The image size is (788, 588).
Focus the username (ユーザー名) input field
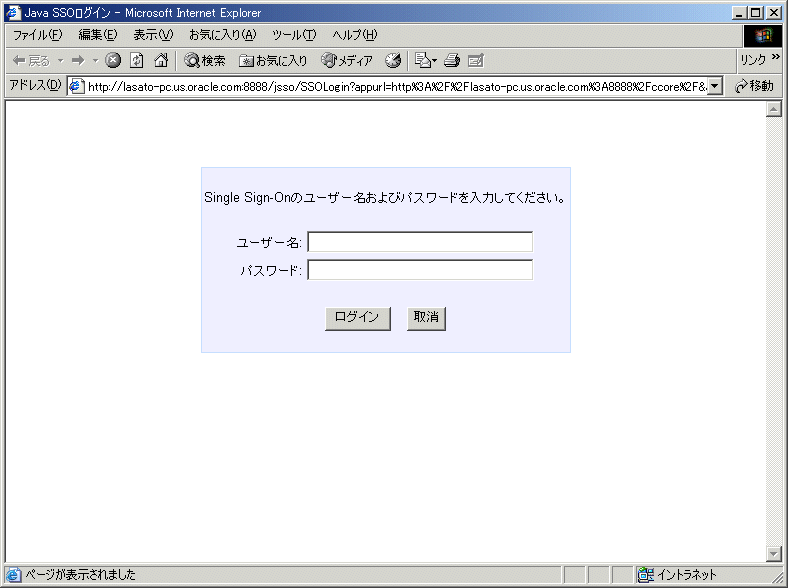420,242
